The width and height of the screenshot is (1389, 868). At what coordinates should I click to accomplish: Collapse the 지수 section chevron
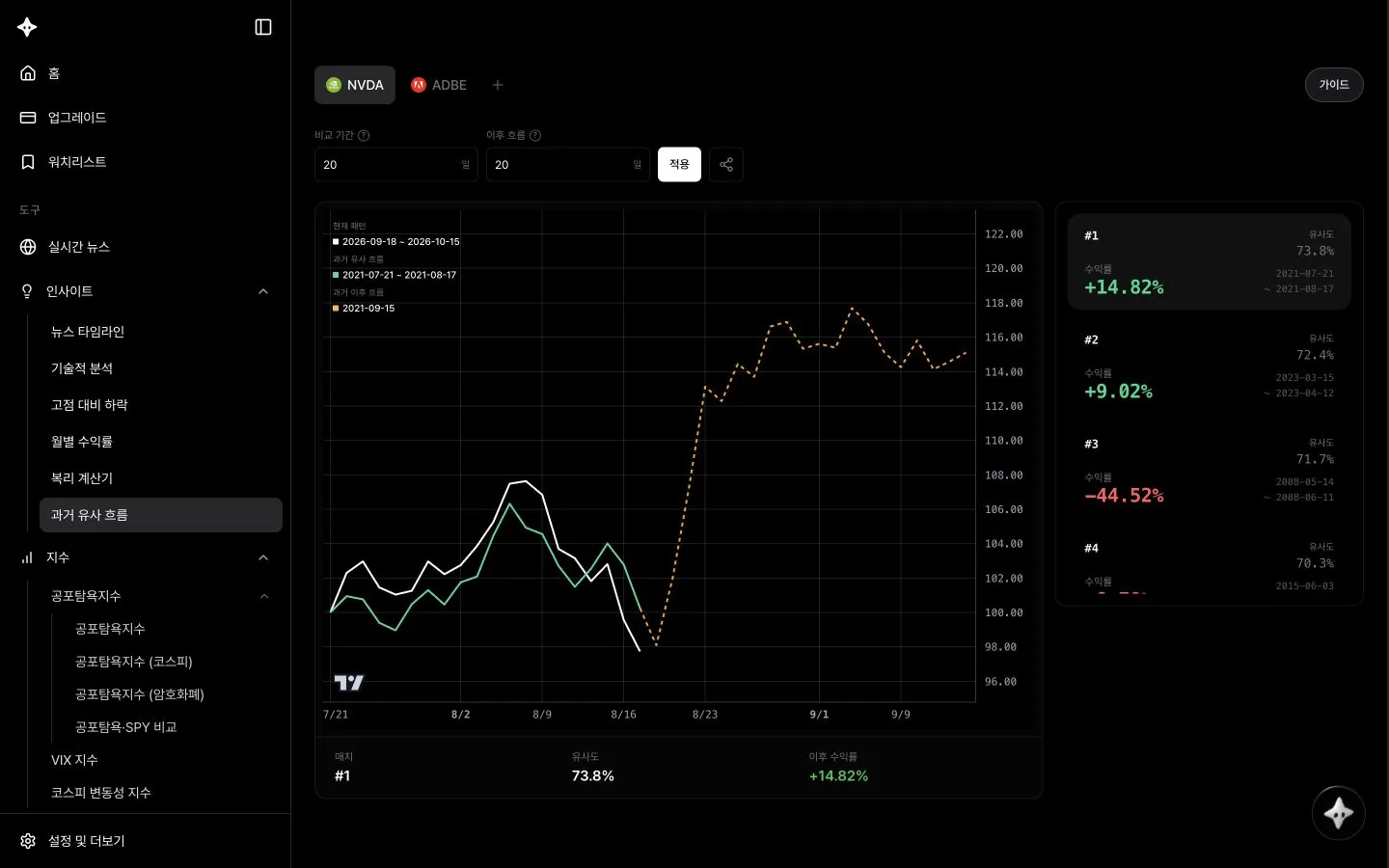tap(263, 557)
